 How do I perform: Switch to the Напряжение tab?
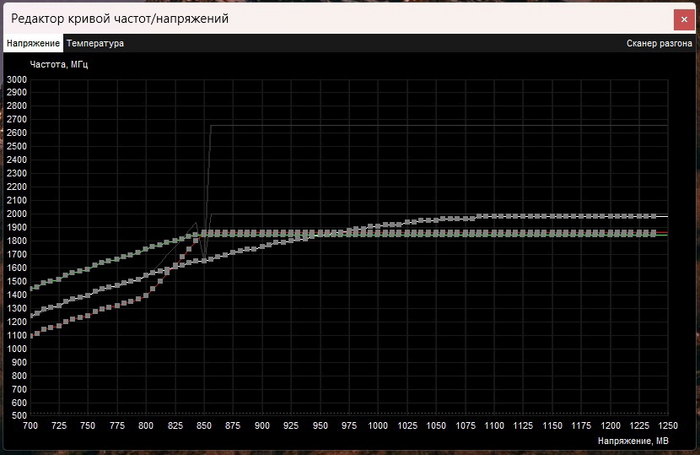coord(33,44)
